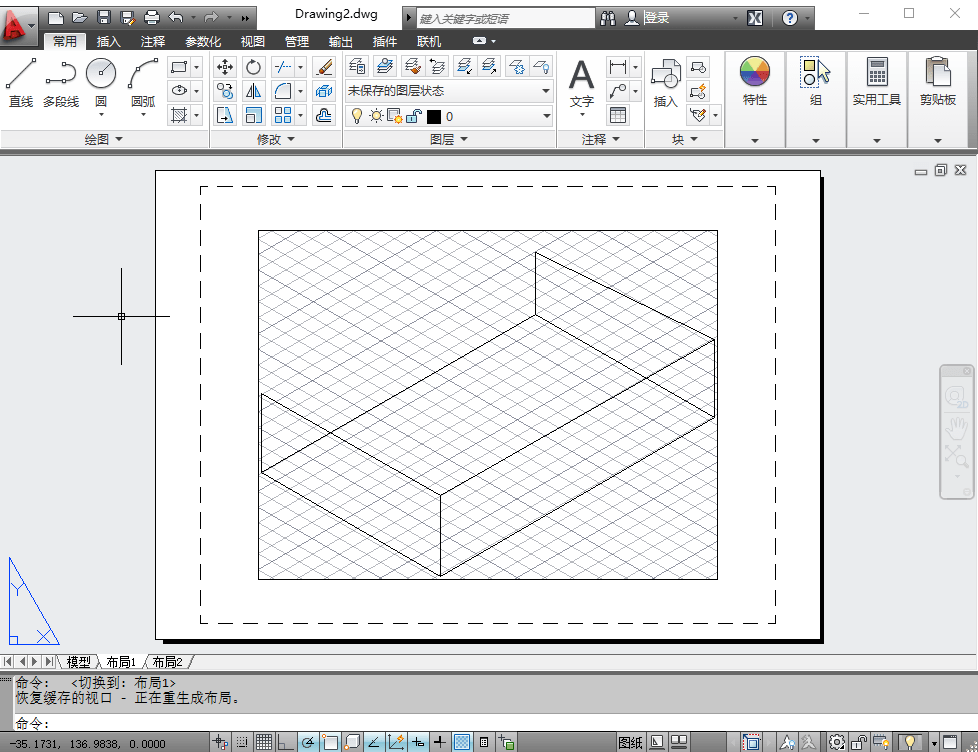Toggle Lineweight display in status bar
Screen dimensions: 978x752
[440, 742]
